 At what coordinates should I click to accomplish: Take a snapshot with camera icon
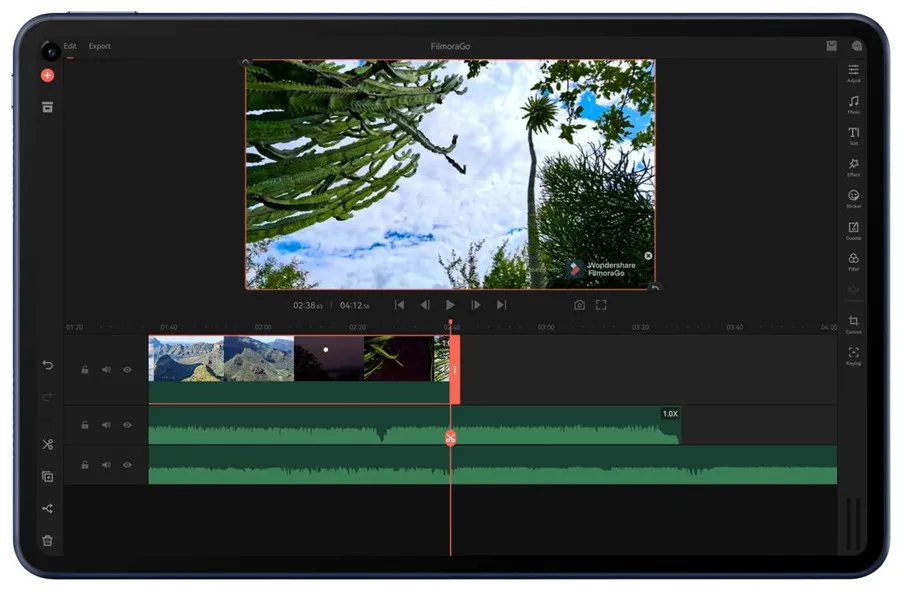click(x=579, y=305)
